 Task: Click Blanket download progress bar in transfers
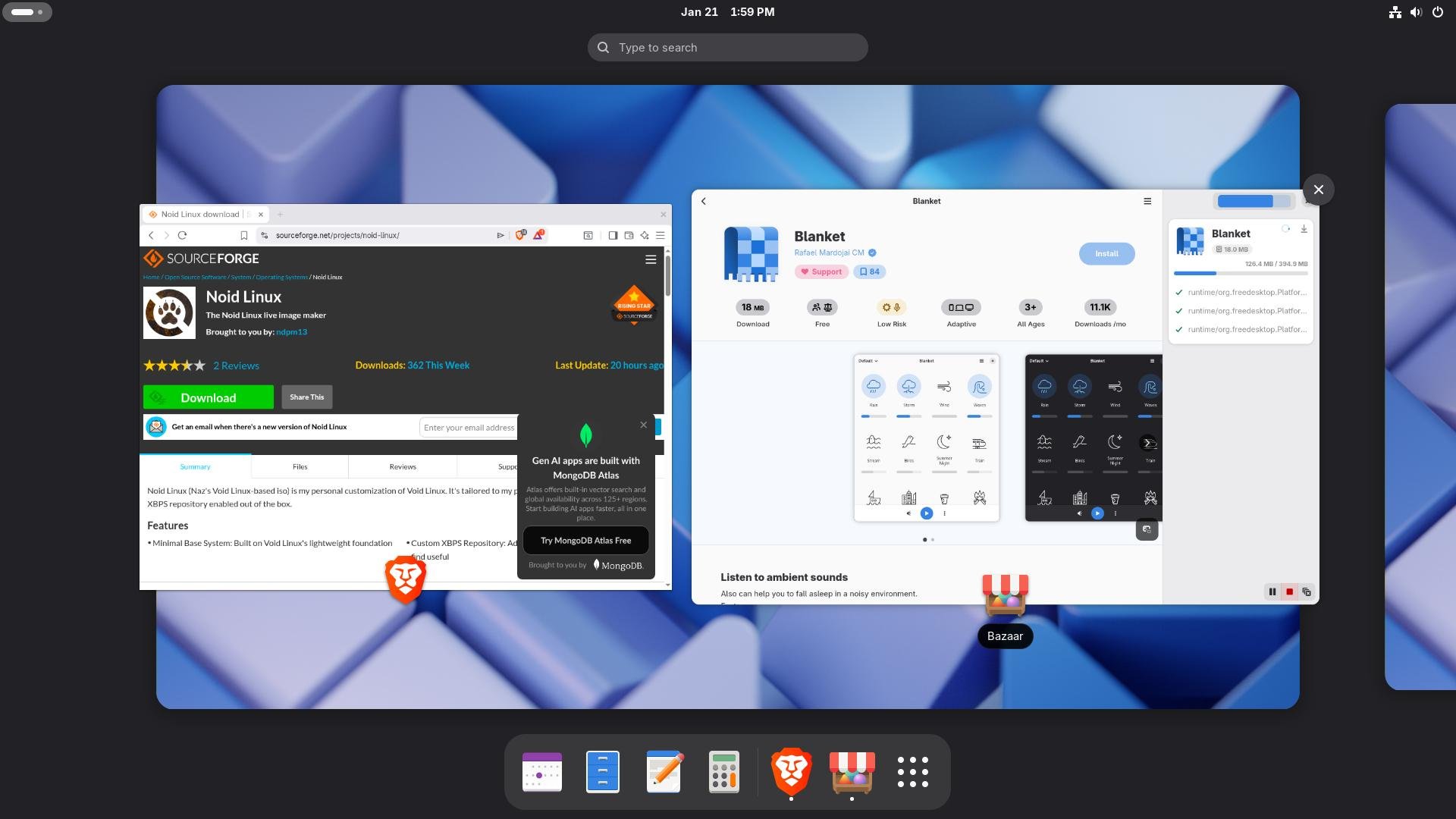pyautogui.click(x=1241, y=273)
